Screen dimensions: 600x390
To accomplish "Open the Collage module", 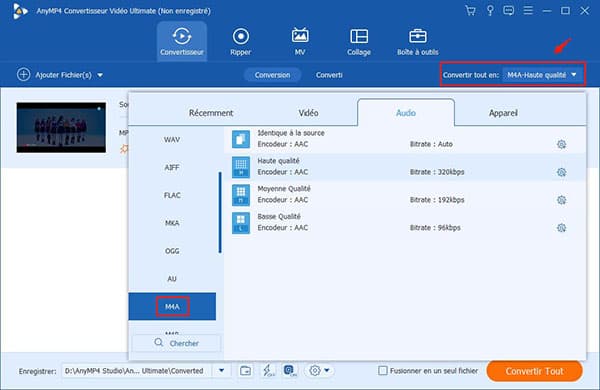I will click(x=359, y=41).
